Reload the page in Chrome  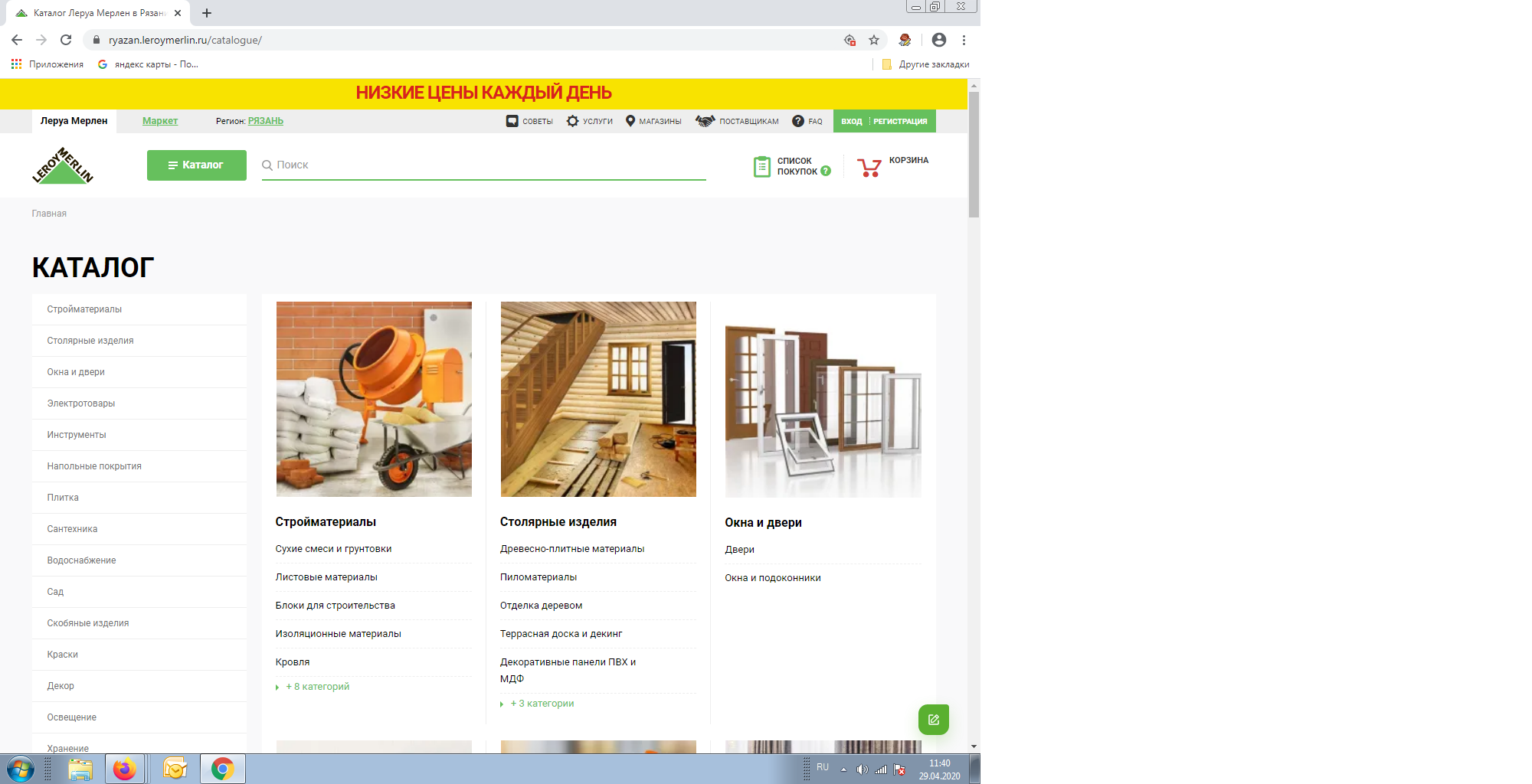point(66,40)
